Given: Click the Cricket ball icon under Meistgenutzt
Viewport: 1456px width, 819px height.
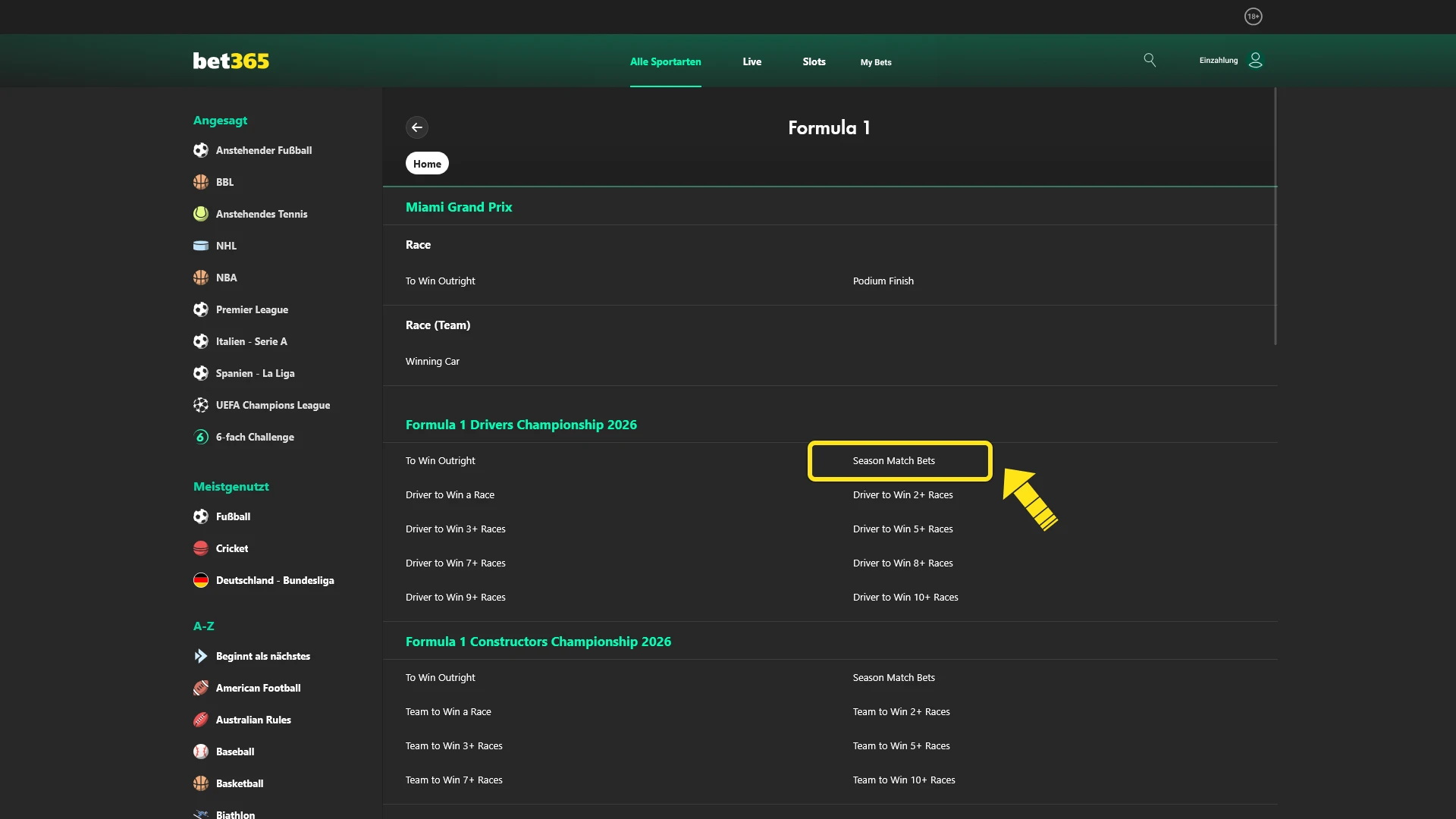Looking at the screenshot, I should 200,548.
